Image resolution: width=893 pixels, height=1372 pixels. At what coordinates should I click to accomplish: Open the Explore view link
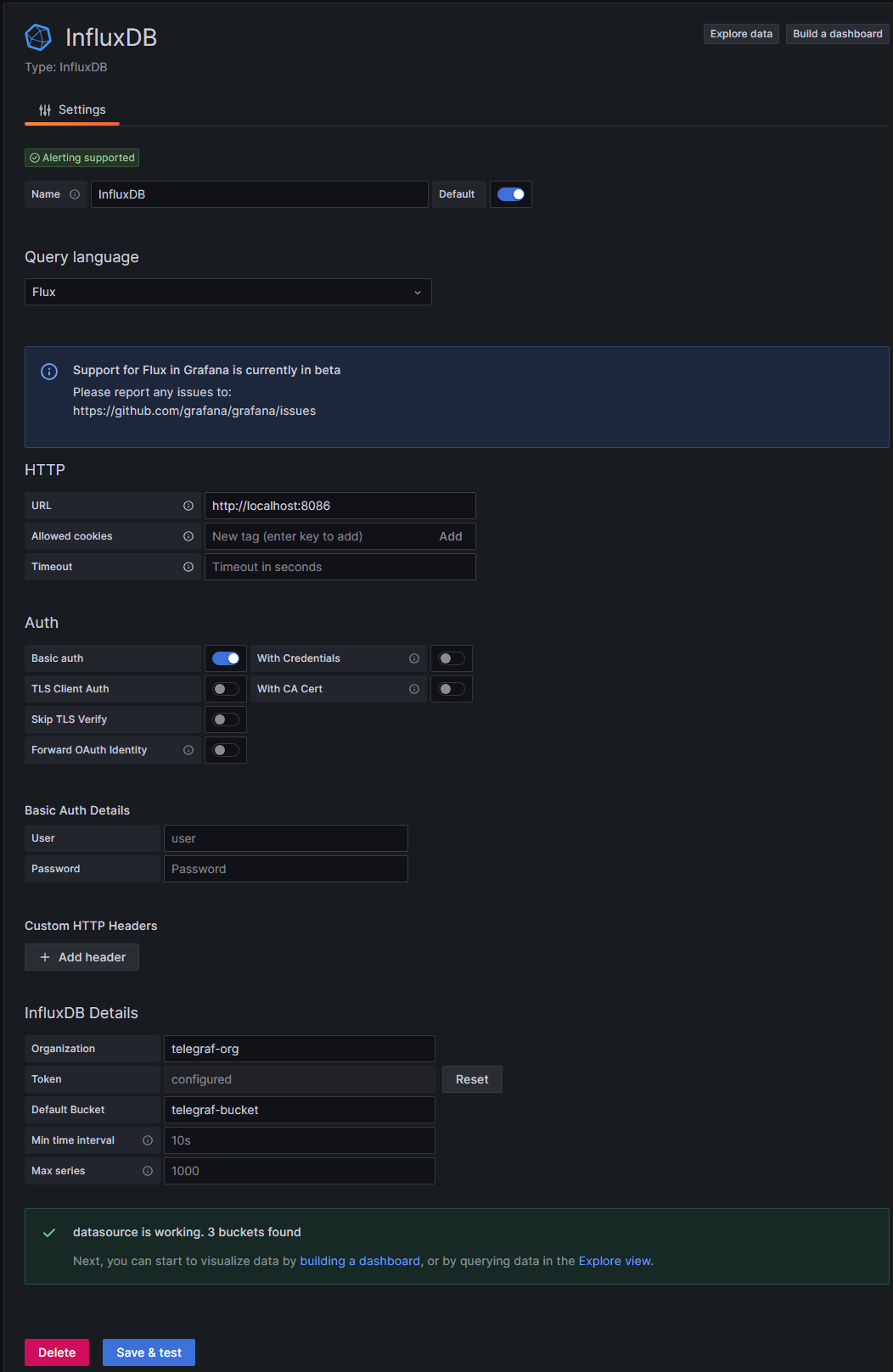pyautogui.click(x=615, y=1261)
